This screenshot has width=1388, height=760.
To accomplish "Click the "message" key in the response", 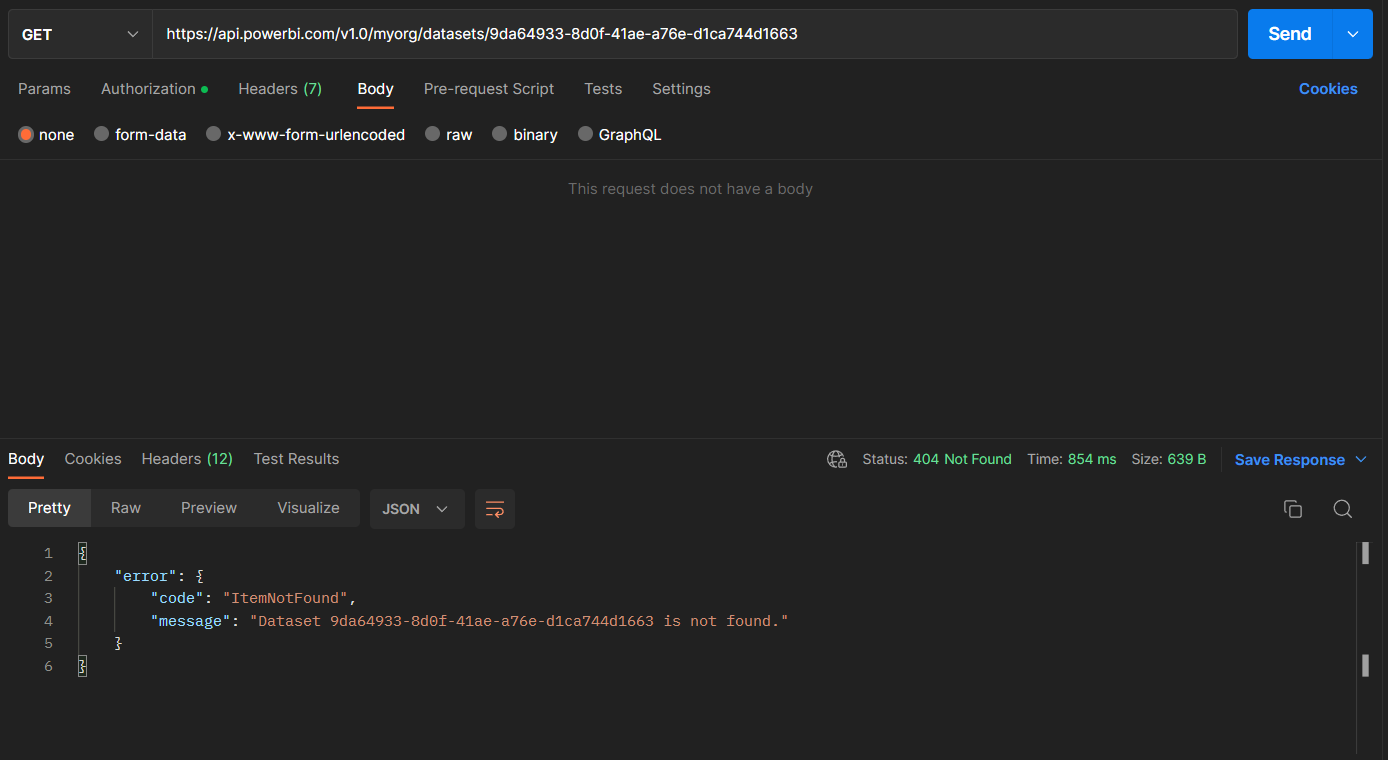I will click(x=191, y=621).
